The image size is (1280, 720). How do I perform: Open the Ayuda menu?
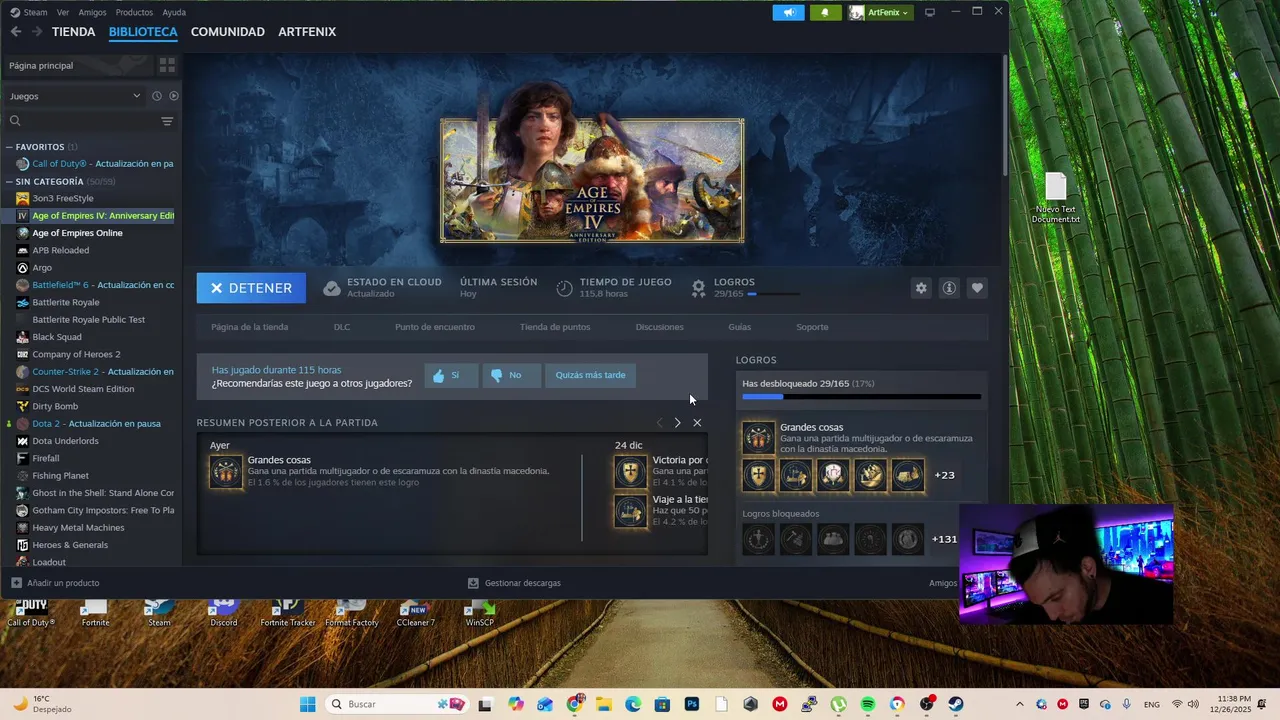coord(174,12)
